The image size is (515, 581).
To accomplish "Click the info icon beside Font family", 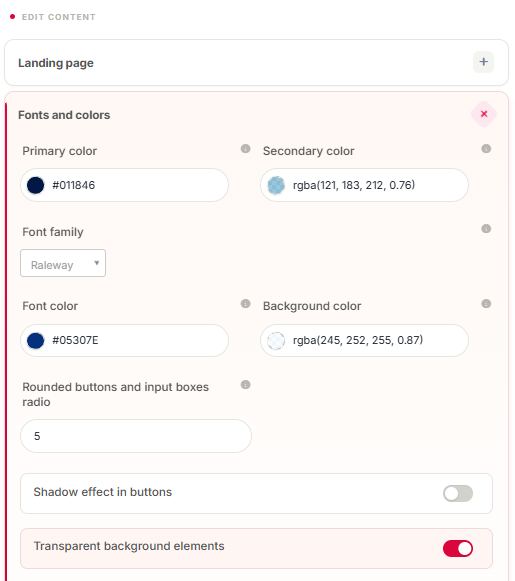I will tap(486, 229).
